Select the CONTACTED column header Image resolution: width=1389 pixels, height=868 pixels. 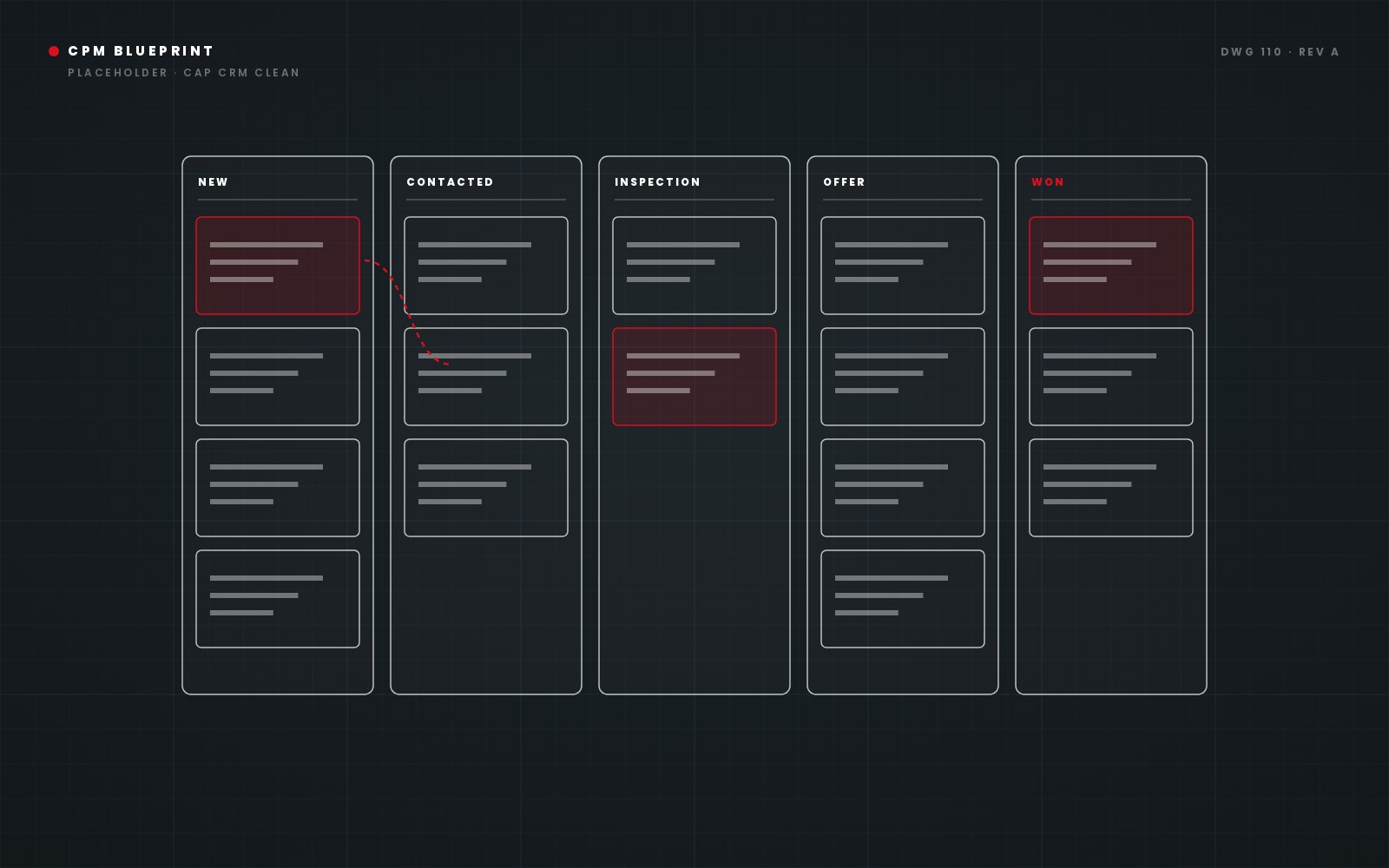pyautogui.click(x=450, y=182)
